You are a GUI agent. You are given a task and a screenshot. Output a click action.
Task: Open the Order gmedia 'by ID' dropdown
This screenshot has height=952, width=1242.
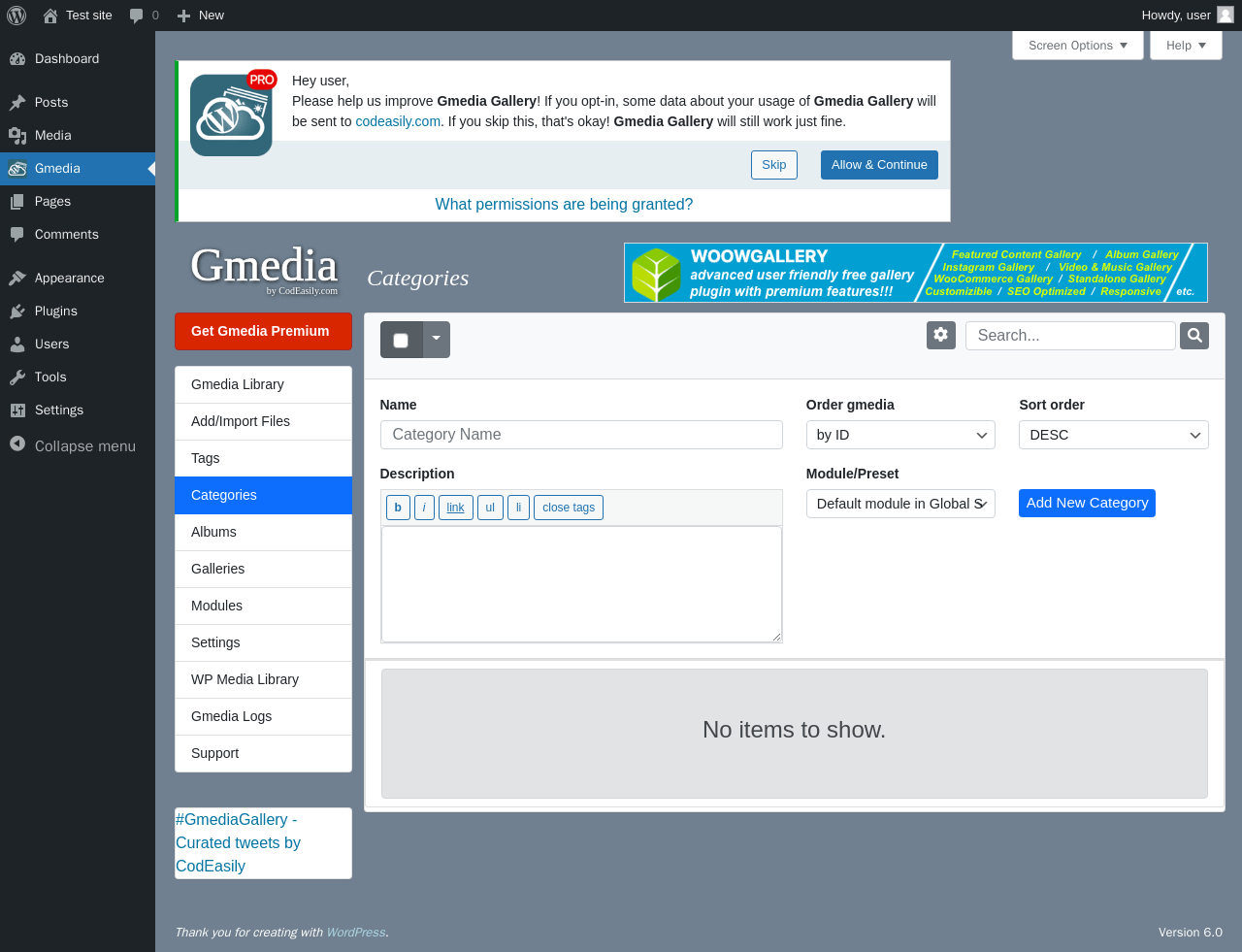pos(900,435)
